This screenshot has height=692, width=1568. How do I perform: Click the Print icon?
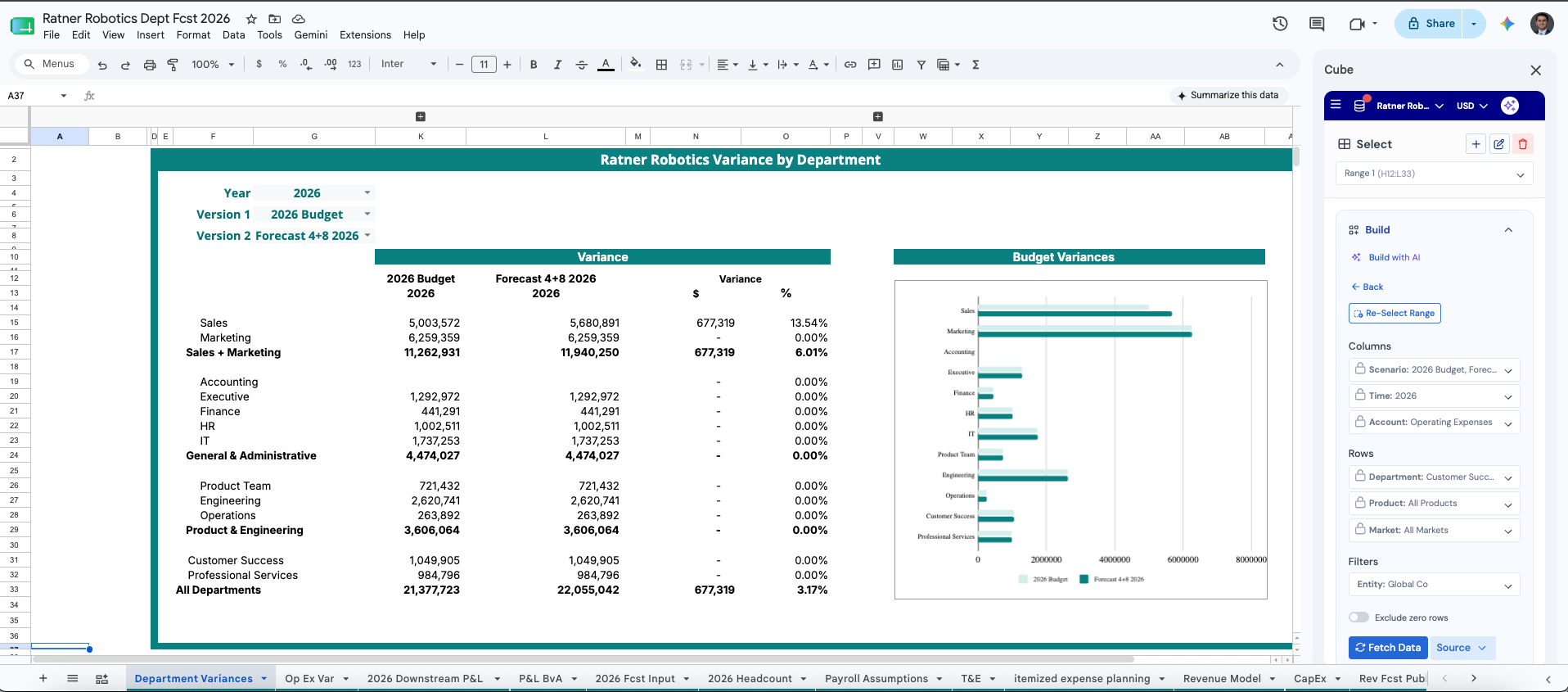tap(150, 65)
